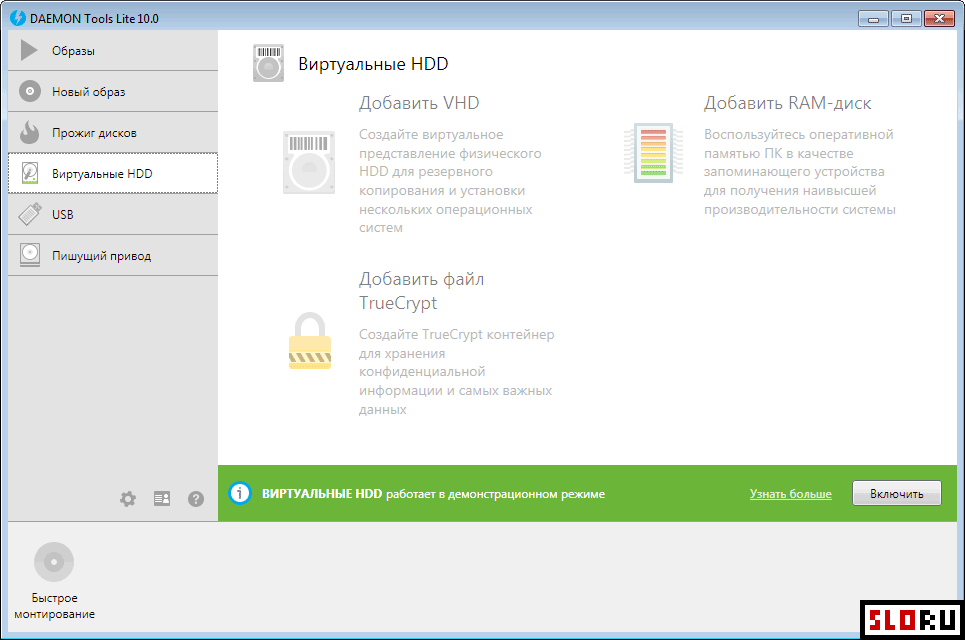Open the license card icon next to gear
This screenshot has height=640, width=965.
coord(162,498)
